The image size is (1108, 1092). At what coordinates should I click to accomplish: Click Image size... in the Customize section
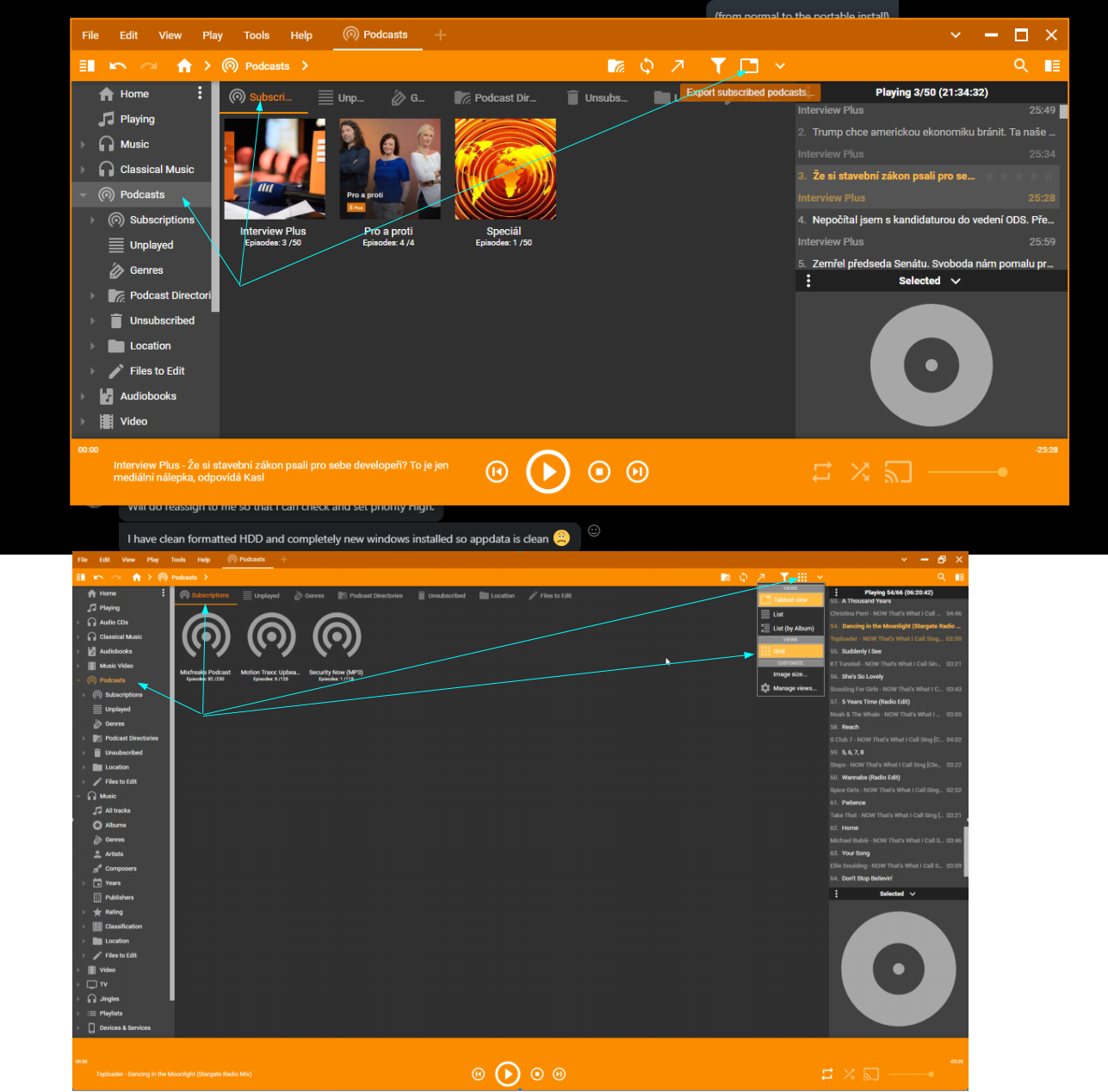point(789,674)
